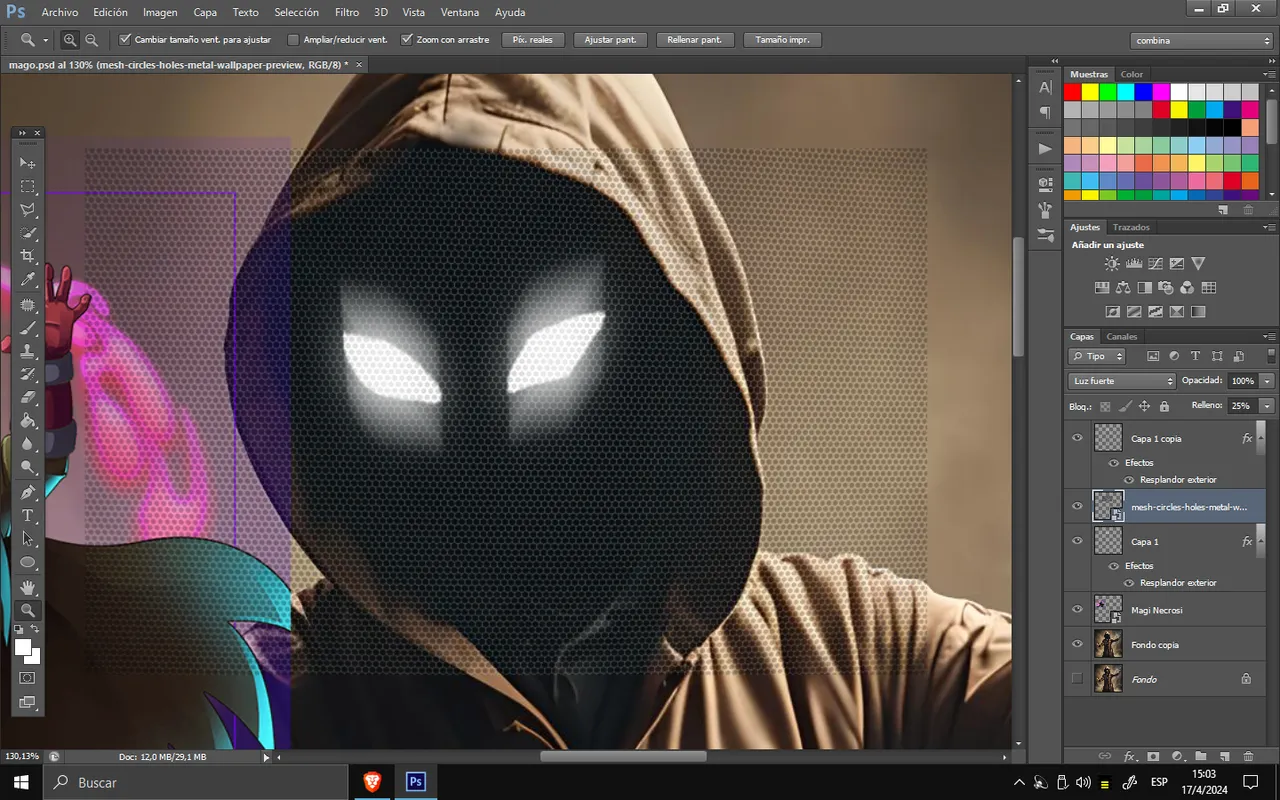The image size is (1280, 800).
Task: Hide the mesh-circles-holes-metal layer
Action: point(1077,506)
